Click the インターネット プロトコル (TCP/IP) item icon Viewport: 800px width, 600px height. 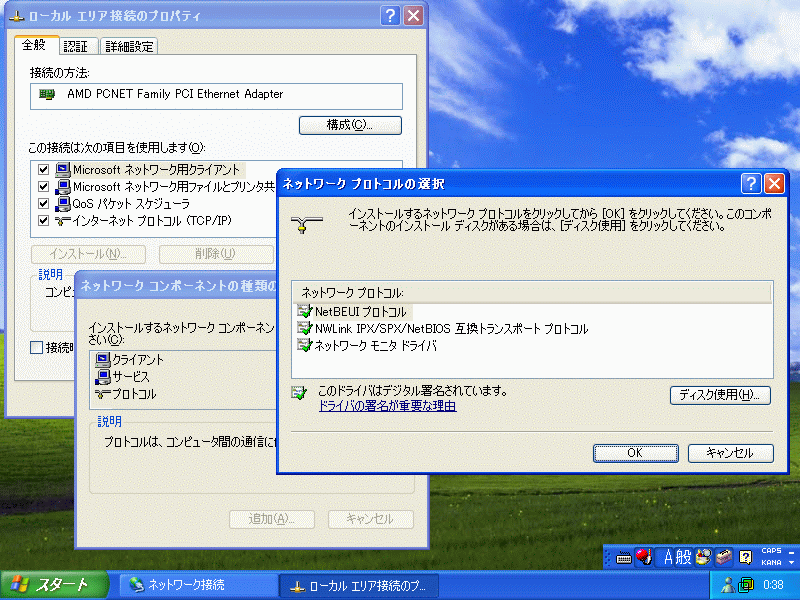pyautogui.click(x=63, y=221)
